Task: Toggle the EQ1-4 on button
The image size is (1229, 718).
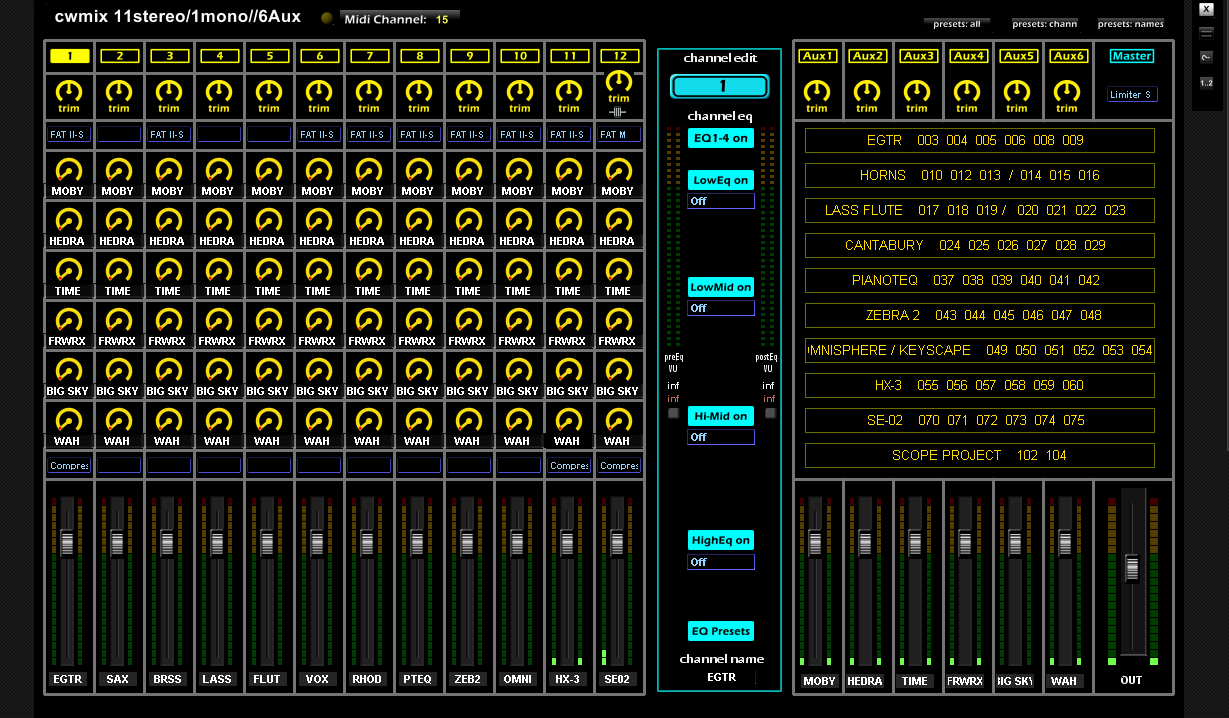Action: point(720,138)
